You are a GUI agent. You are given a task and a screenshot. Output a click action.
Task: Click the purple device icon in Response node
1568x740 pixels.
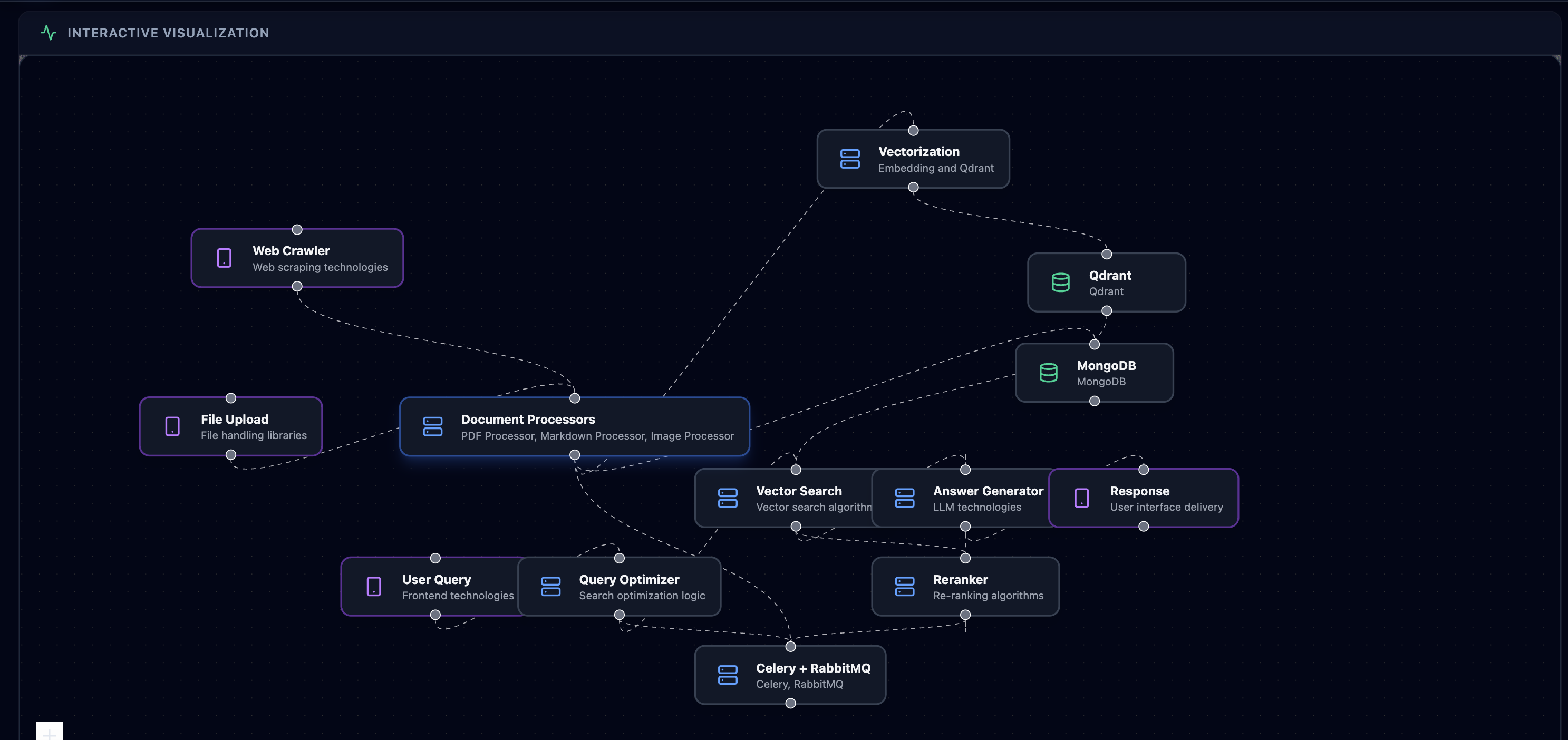pyautogui.click(x=1082, y=498)
